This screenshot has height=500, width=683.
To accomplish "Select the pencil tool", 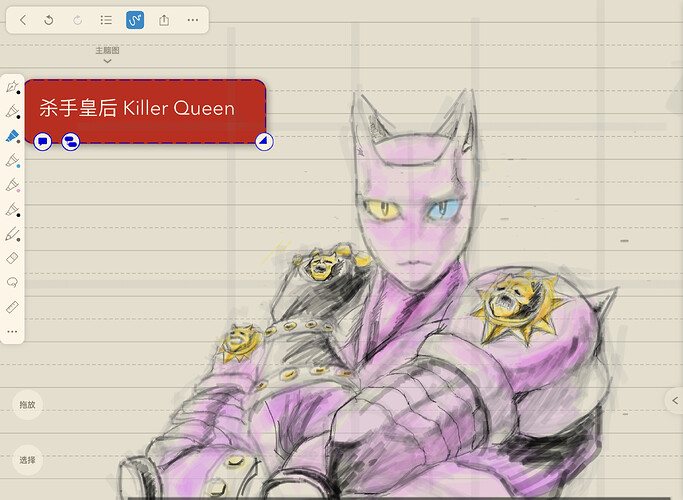I will point(12,234).
